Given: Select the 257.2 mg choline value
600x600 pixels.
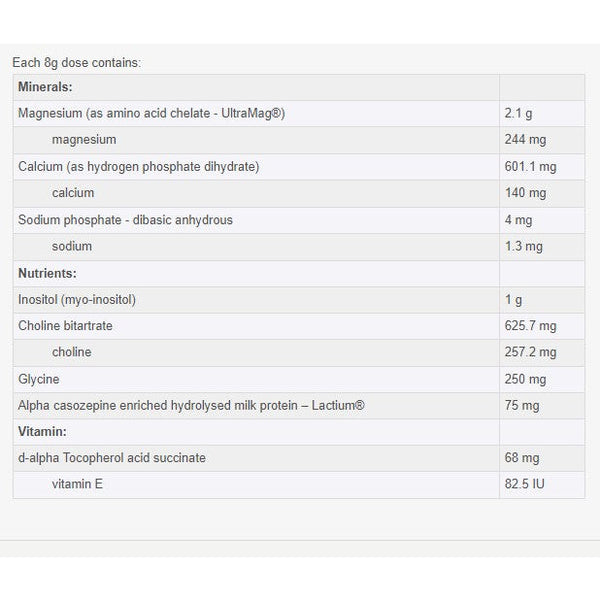Looking at the screenshot, I should (x=528, y=352).
